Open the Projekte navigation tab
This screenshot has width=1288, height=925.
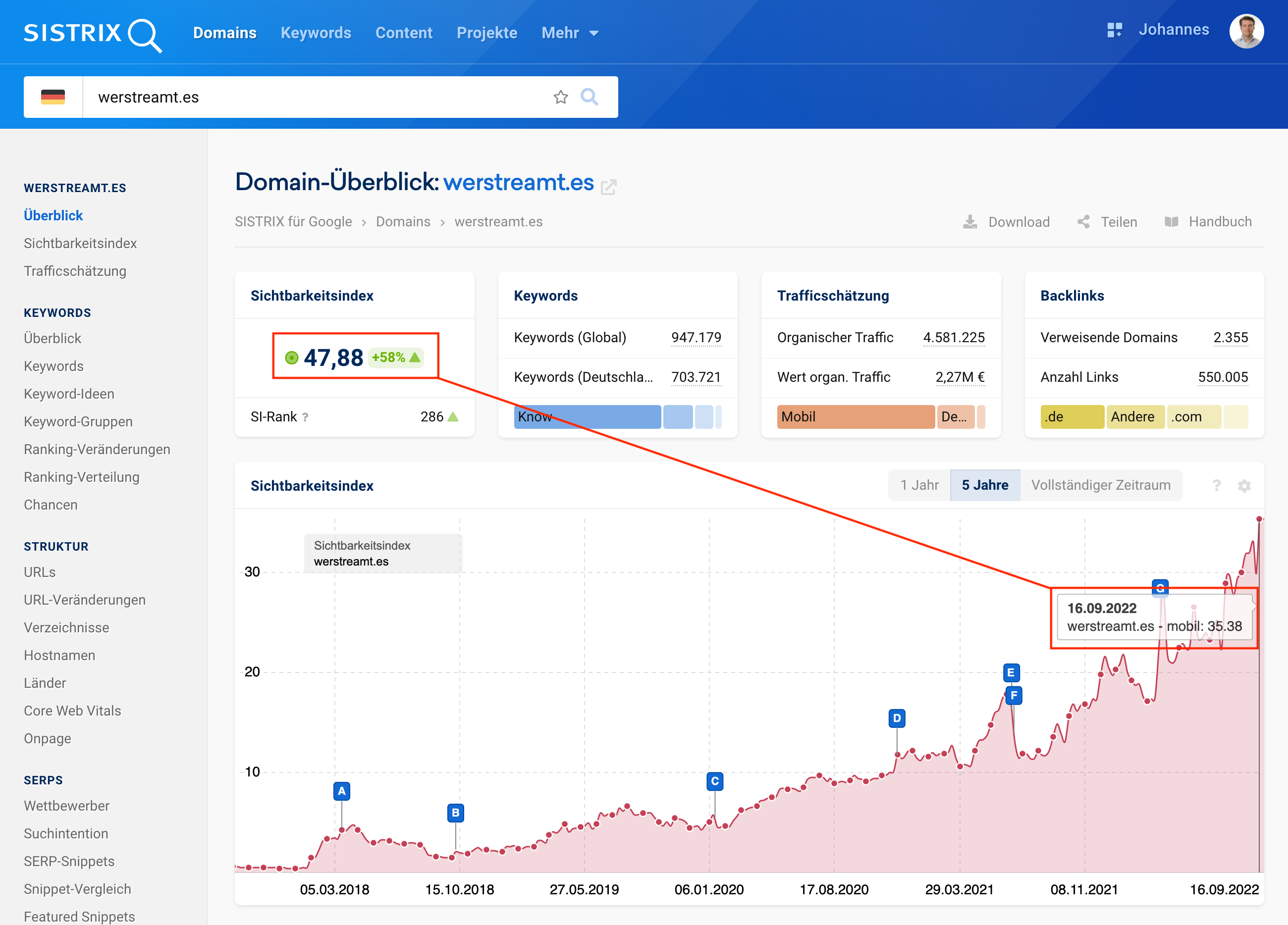click(x=486, y=33)
